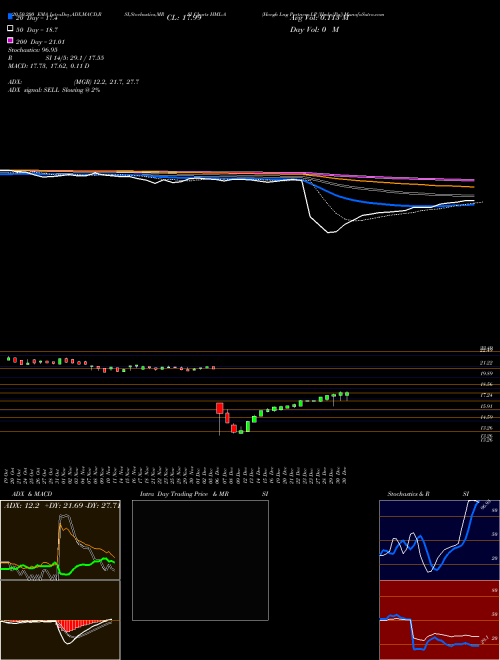Click the MACD values line in the header
The height and width of the screenshot is (660, 500).
point(49,66)
